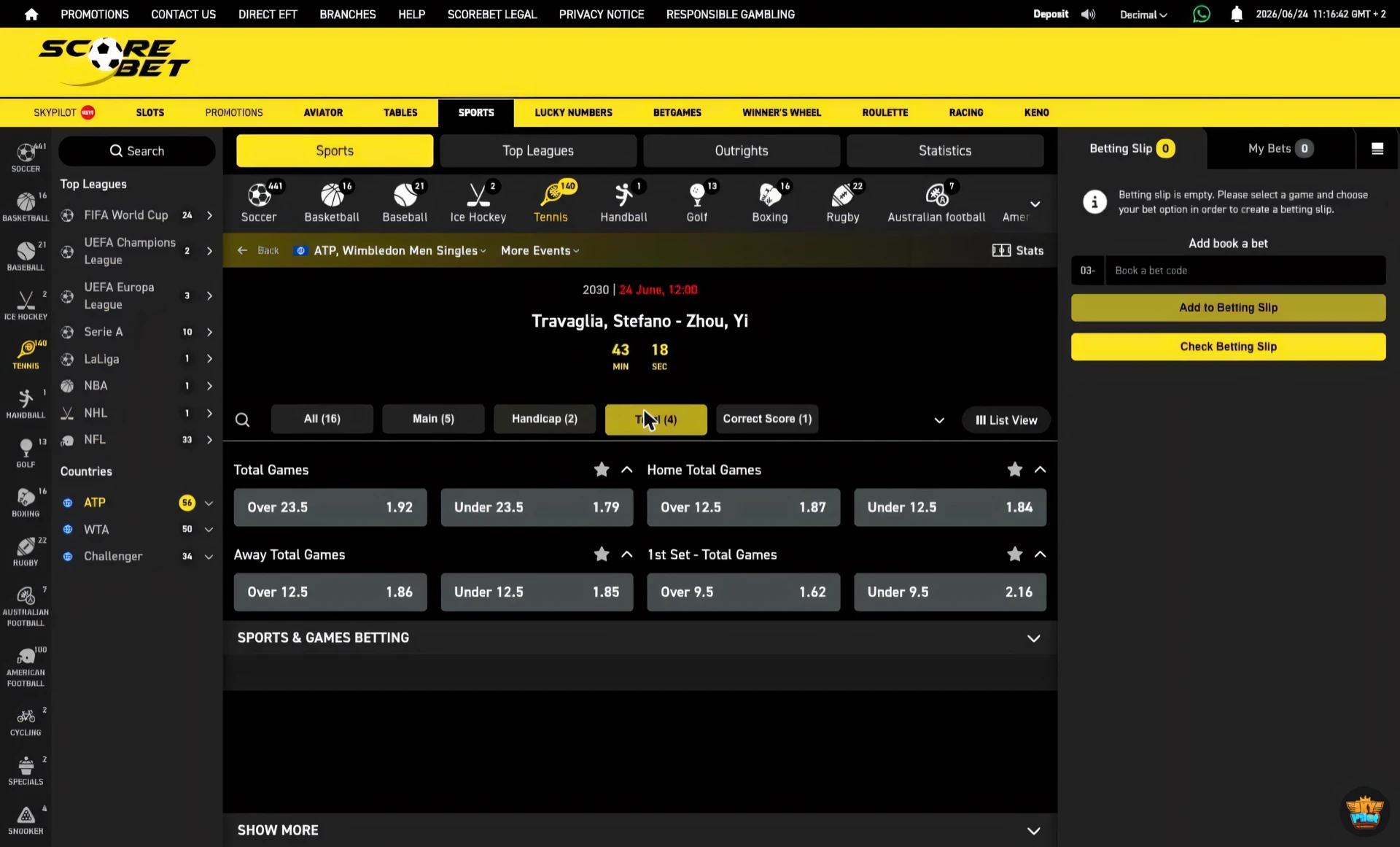The width and height of the screenshot is (1400, 847).
Task: Favorite the Home Total Games star
Action: pos(1014,470)
